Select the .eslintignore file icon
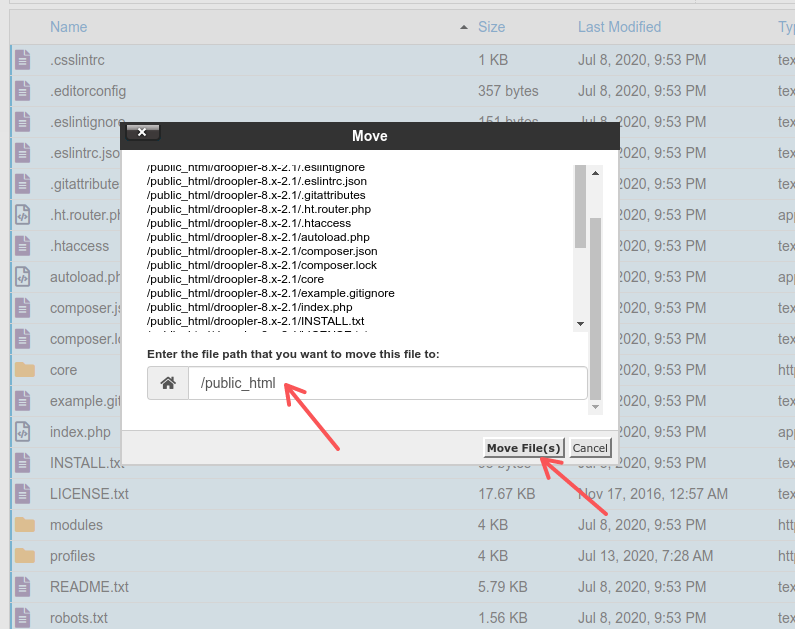795x629 pixels. [22, 122]
